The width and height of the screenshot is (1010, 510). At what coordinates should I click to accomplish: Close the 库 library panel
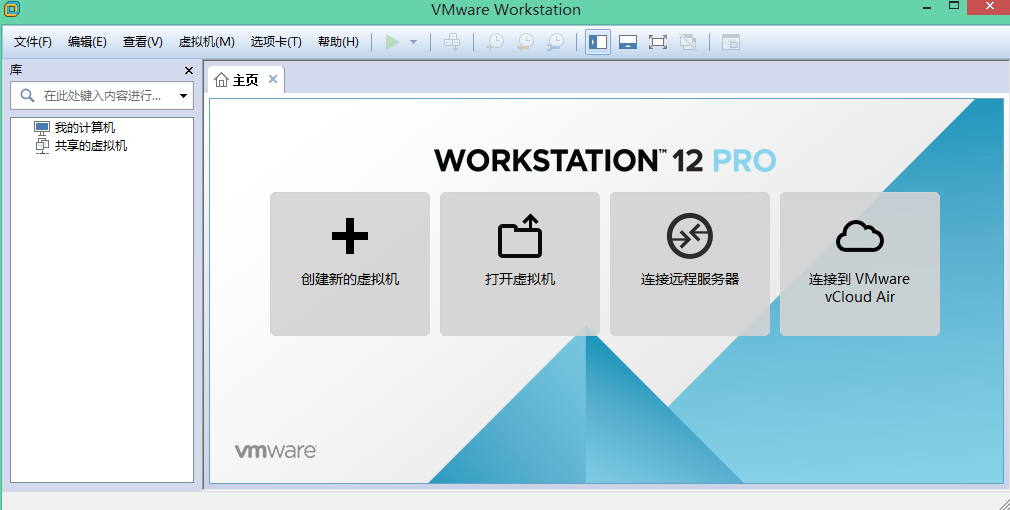(x=189, y=70)
